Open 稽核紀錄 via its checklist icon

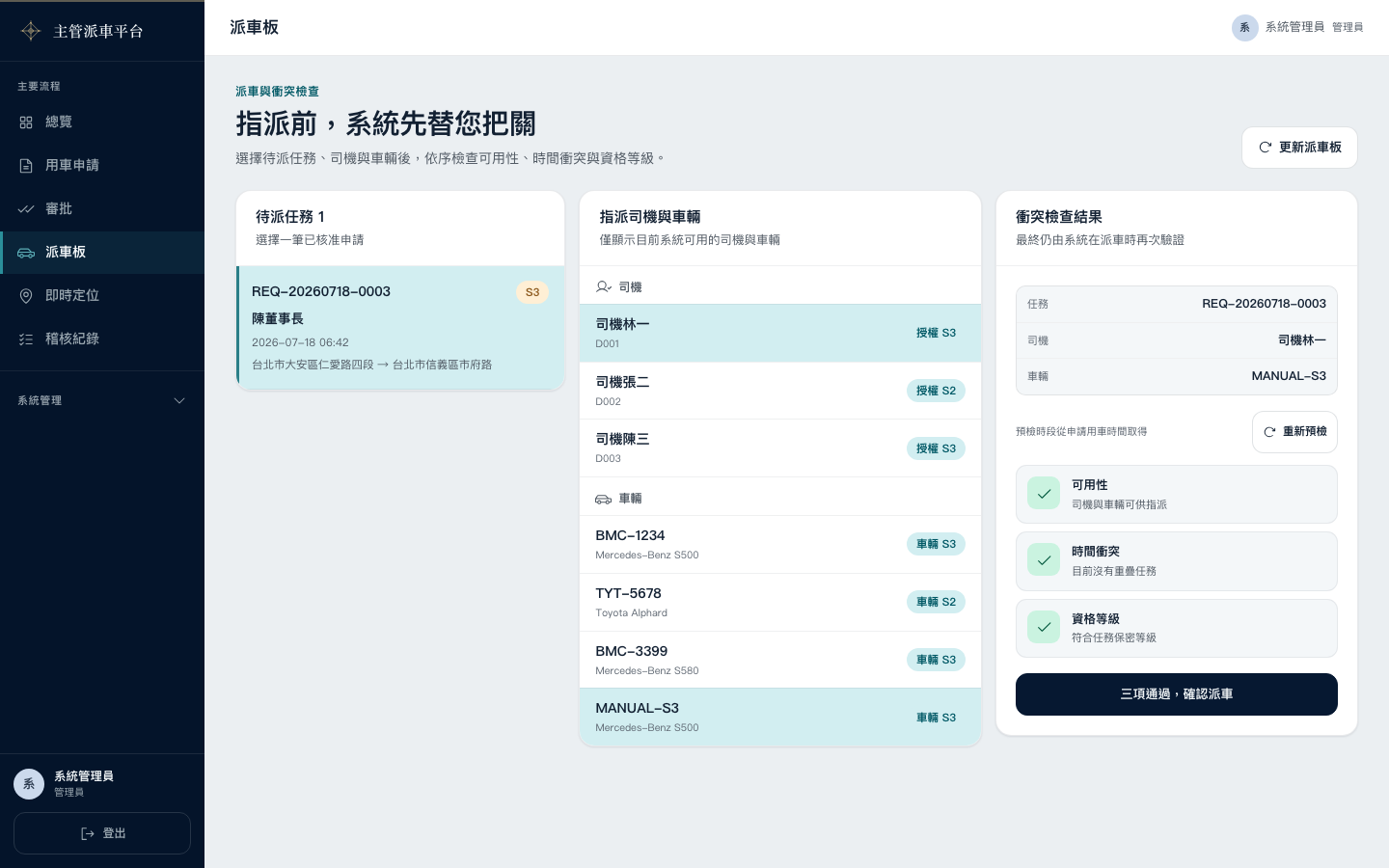(x=26, y=339)
